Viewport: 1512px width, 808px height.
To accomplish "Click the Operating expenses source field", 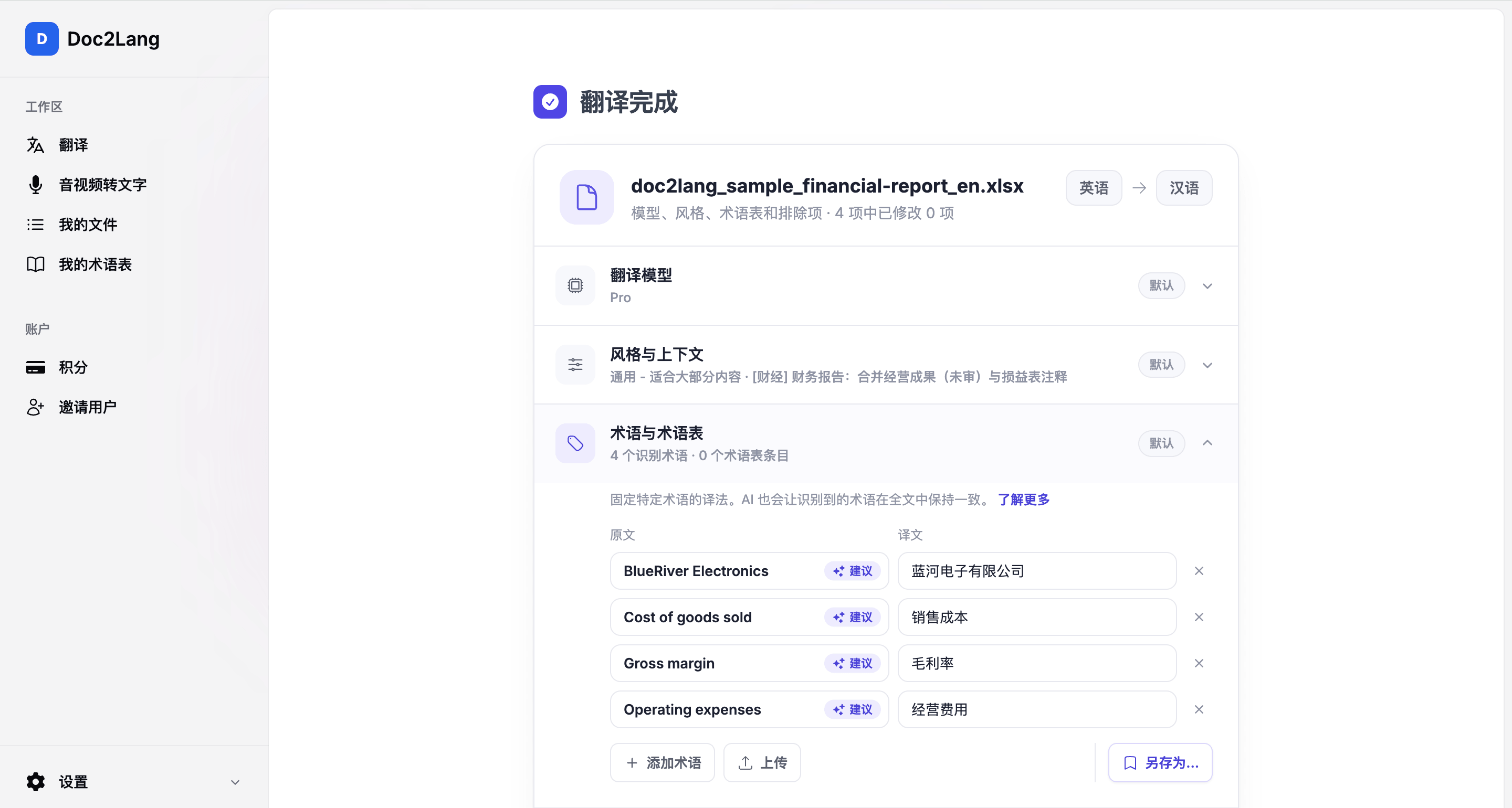I will point(749,710).
